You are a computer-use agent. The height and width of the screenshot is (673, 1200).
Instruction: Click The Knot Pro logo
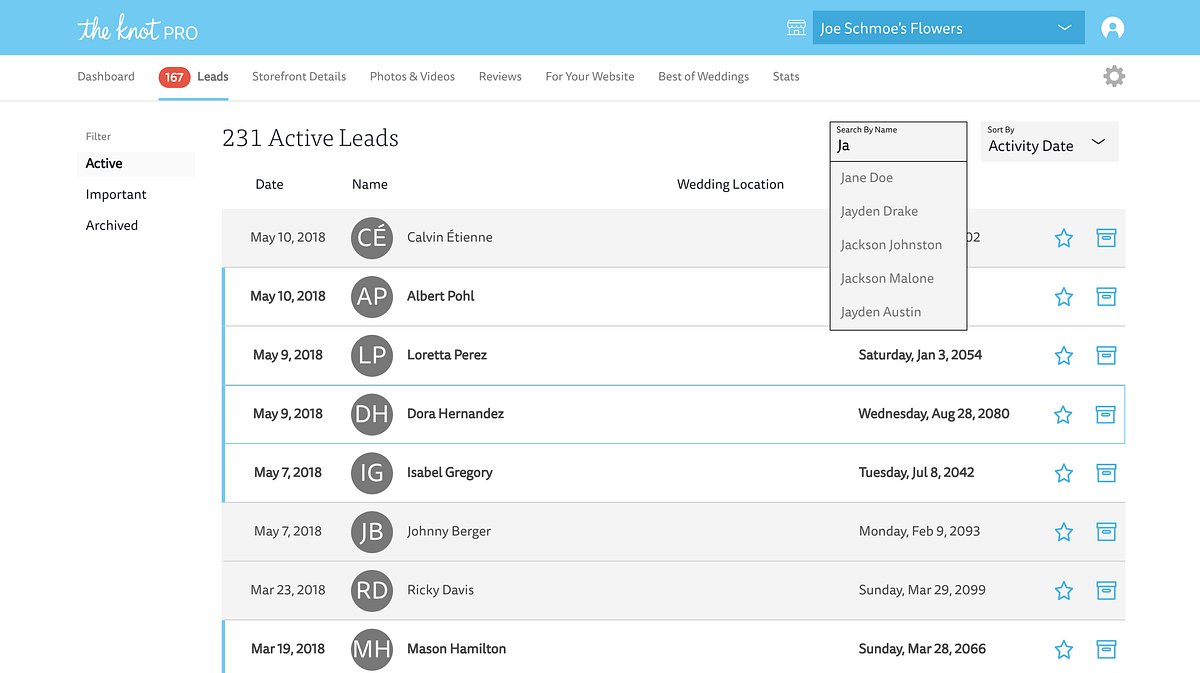click(138, 29)
